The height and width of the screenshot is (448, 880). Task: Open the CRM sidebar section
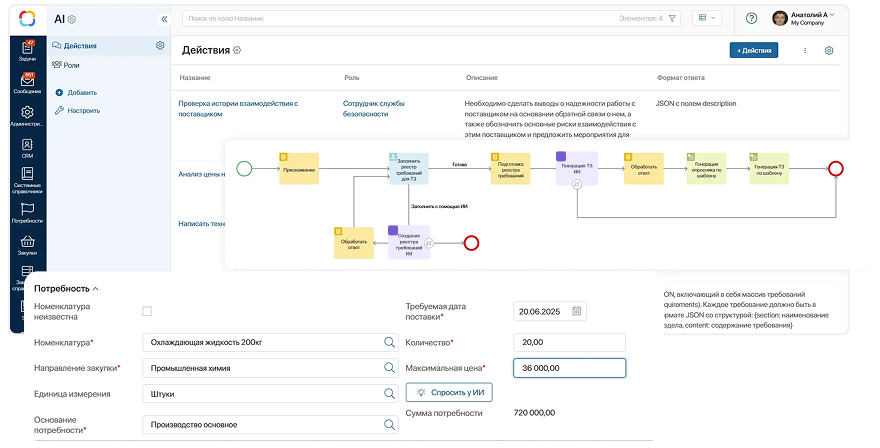[x=27, y=148]
